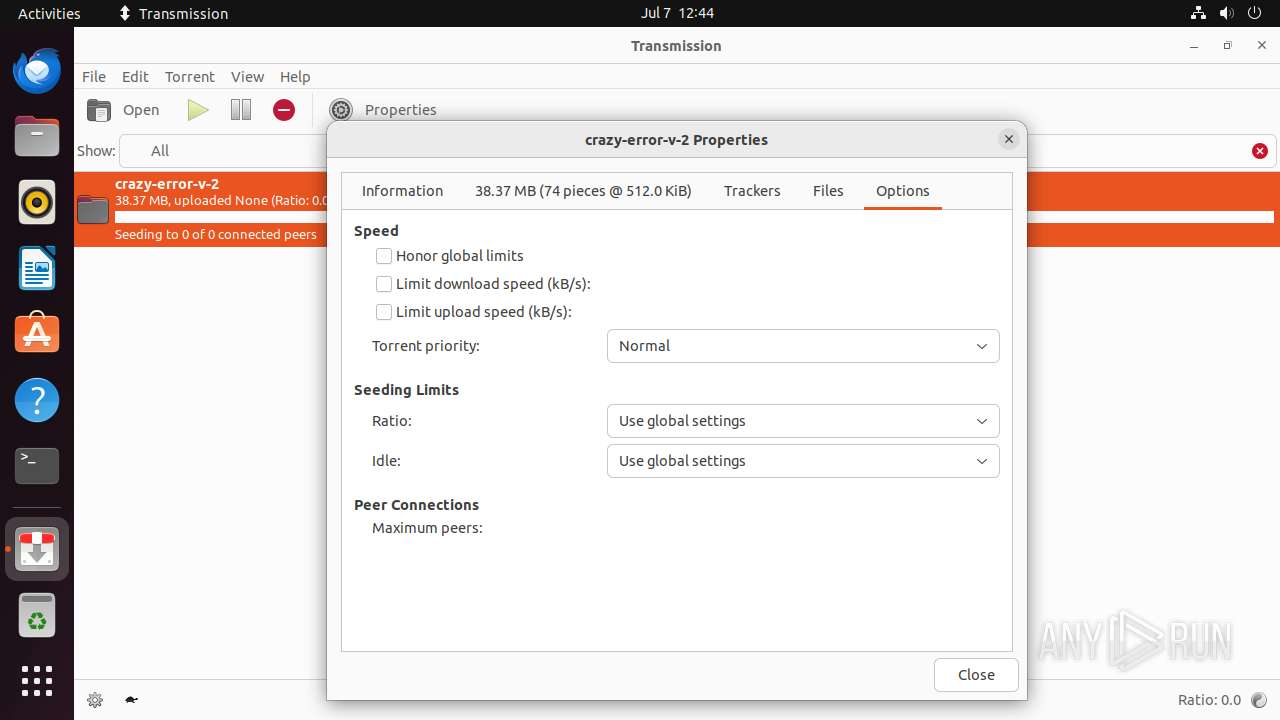This screenshot has height=720, width=1280.
Task: Select the Options tab
Action: 903,191
